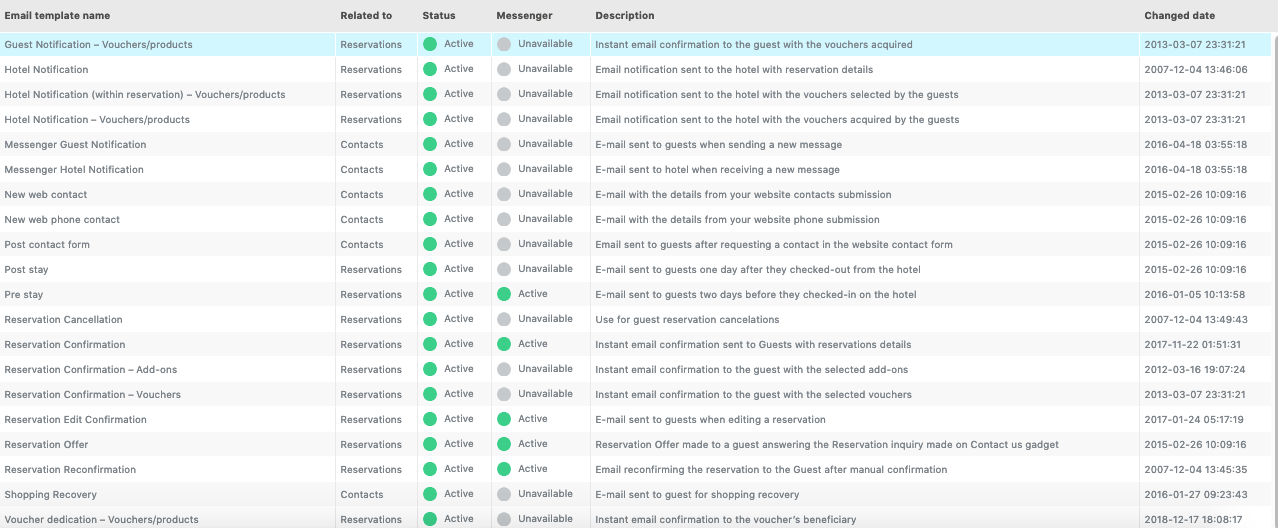Click grey Messenger dot for Reservation Cancellation
The image size is (1278, 528).
coord(504,319)
